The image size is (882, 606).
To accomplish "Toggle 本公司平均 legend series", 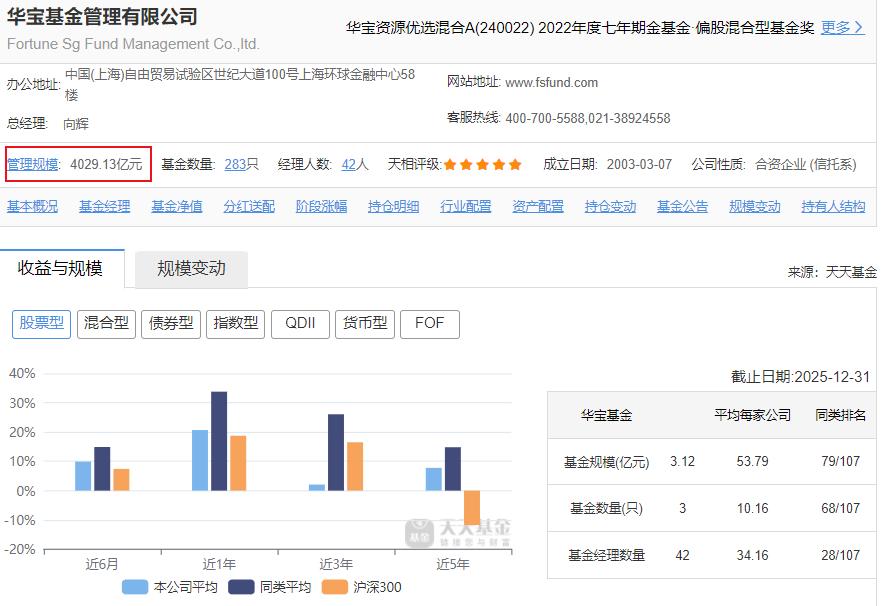I will pos(170,587).
